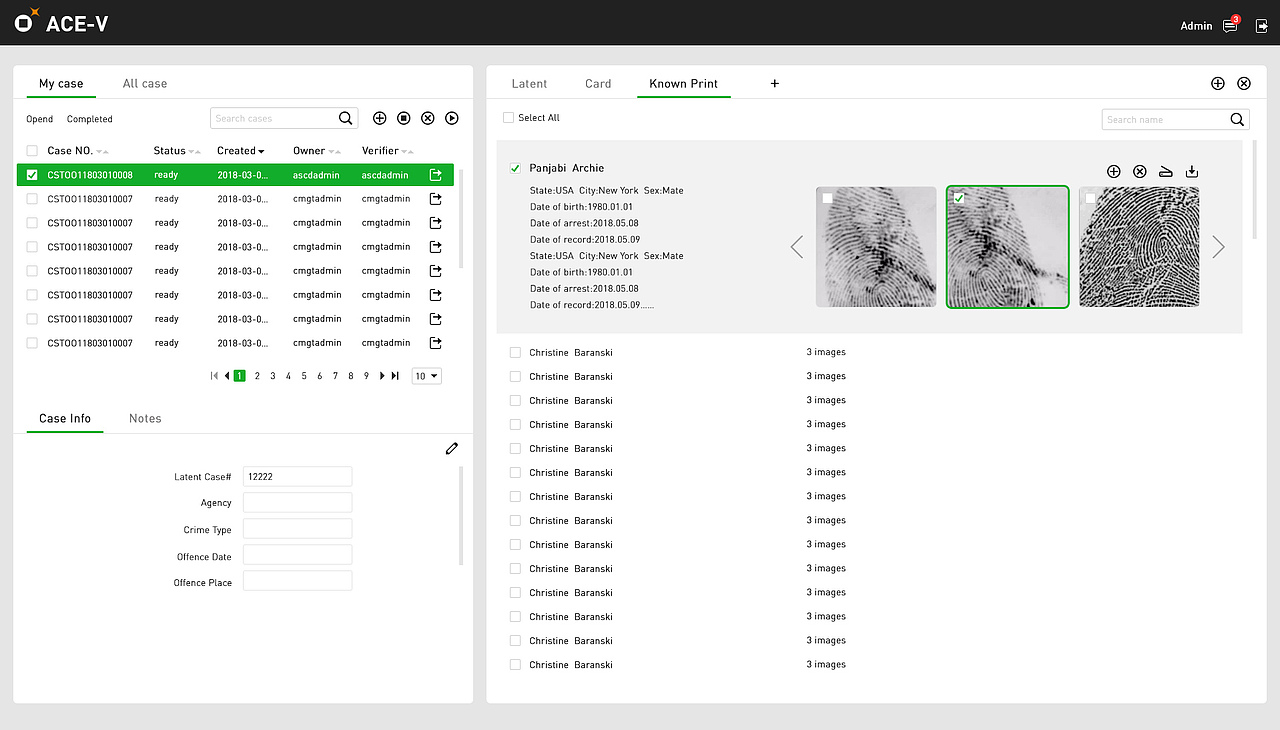
Task: Open the page size dropdown showing 10
Action: point(426,375)
